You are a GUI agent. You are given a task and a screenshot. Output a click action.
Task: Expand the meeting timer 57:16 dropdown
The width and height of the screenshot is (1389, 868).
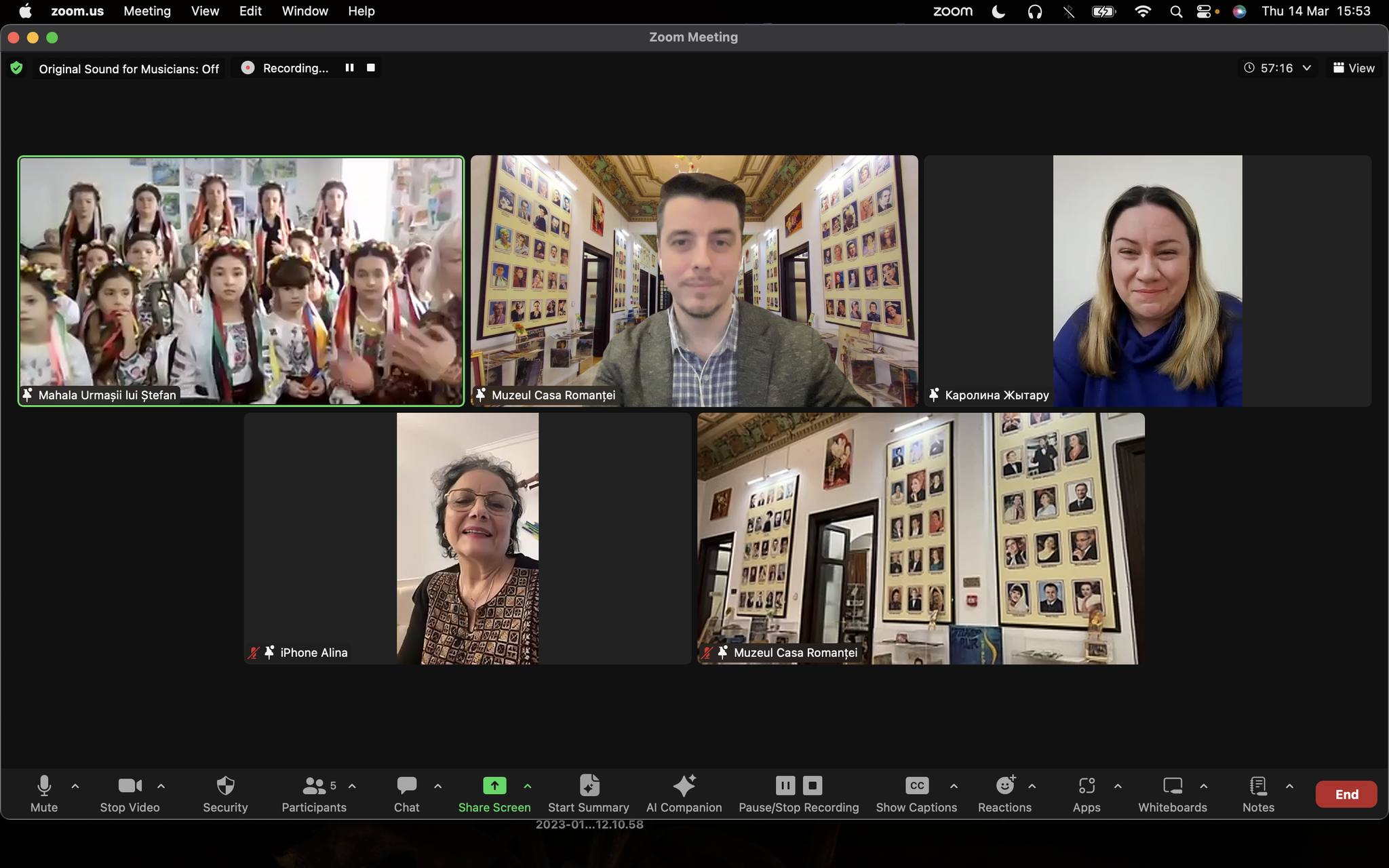[x=1306, y=68]
